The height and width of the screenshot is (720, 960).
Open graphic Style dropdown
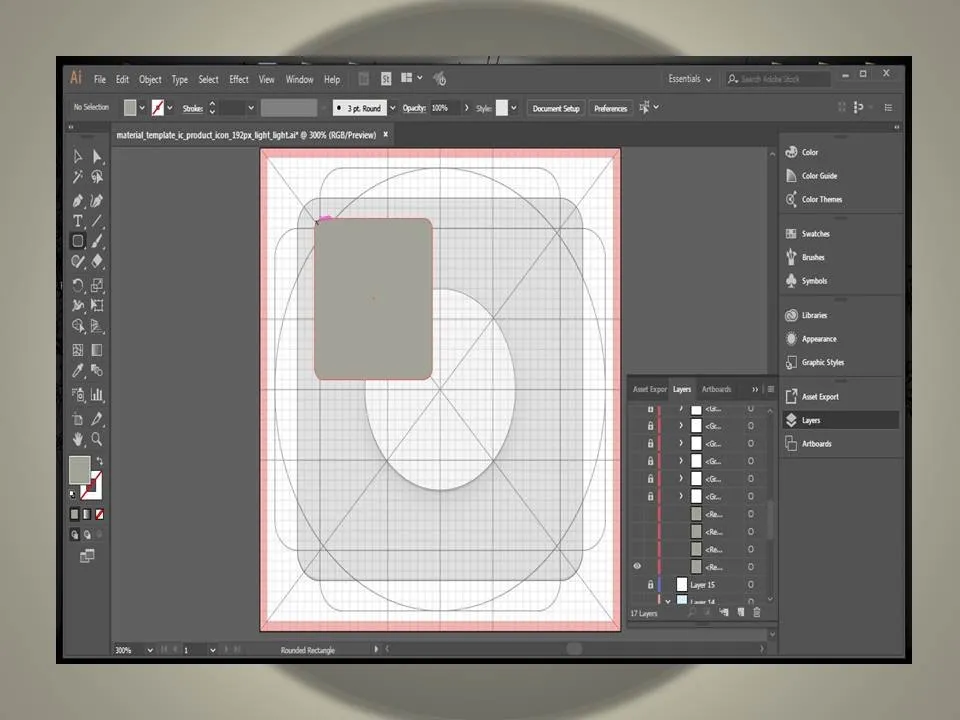514,108
